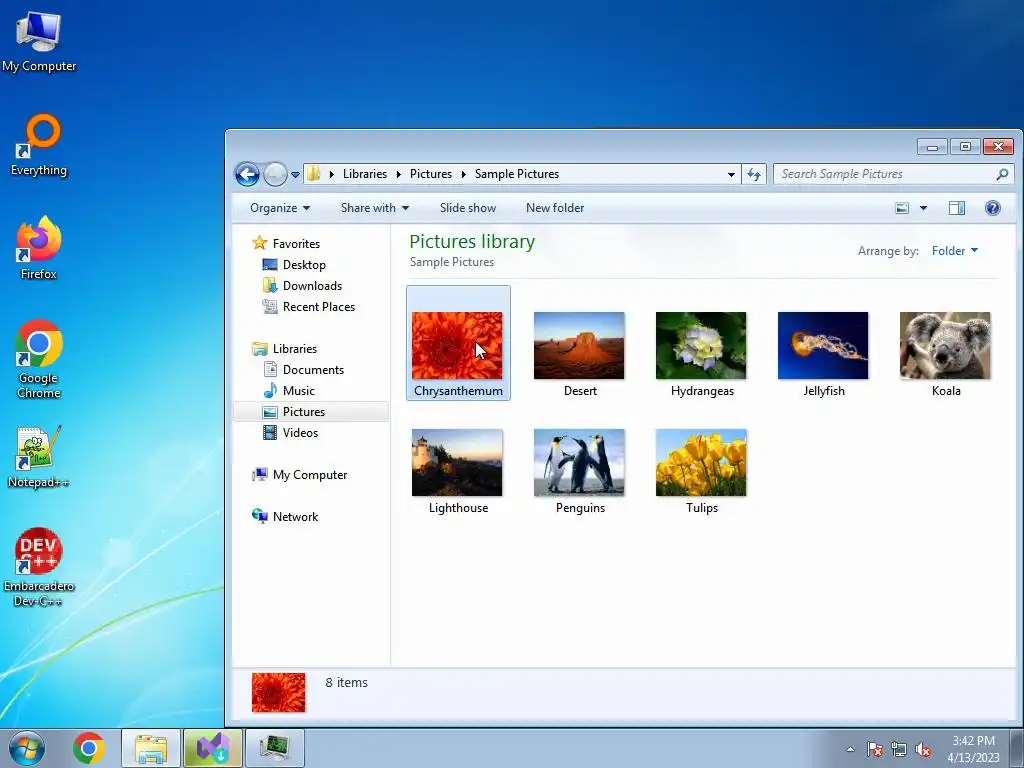This screenshot has width=1024, height=768.
Task: Open the Arrange by Folder dropdown
Action: (x=955, y=251)
